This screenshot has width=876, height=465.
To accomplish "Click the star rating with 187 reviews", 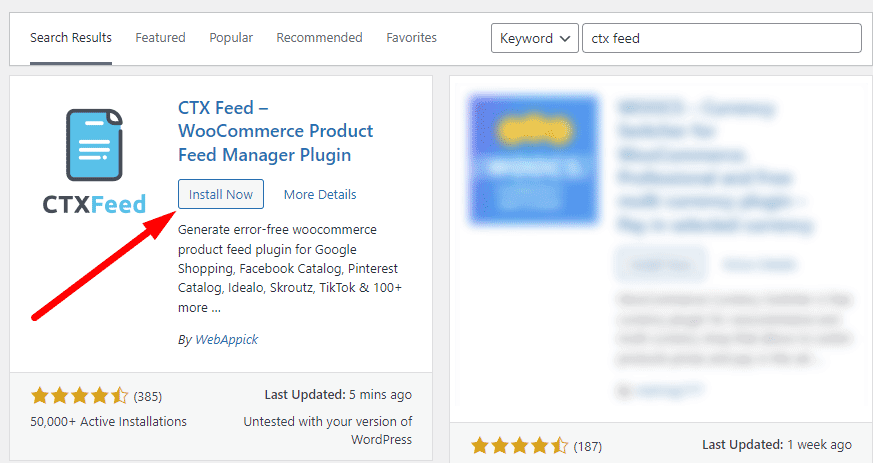I will pyautogui.click(x=520, y=446).
